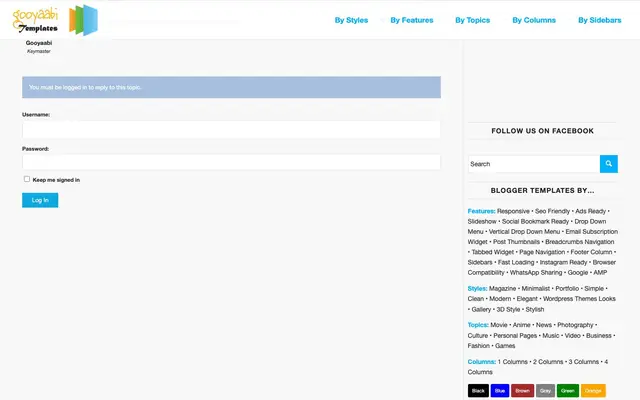Open the Magazine style link
Image resolution: width=640 pixels, height=400 pixels.
coord(502,288)
